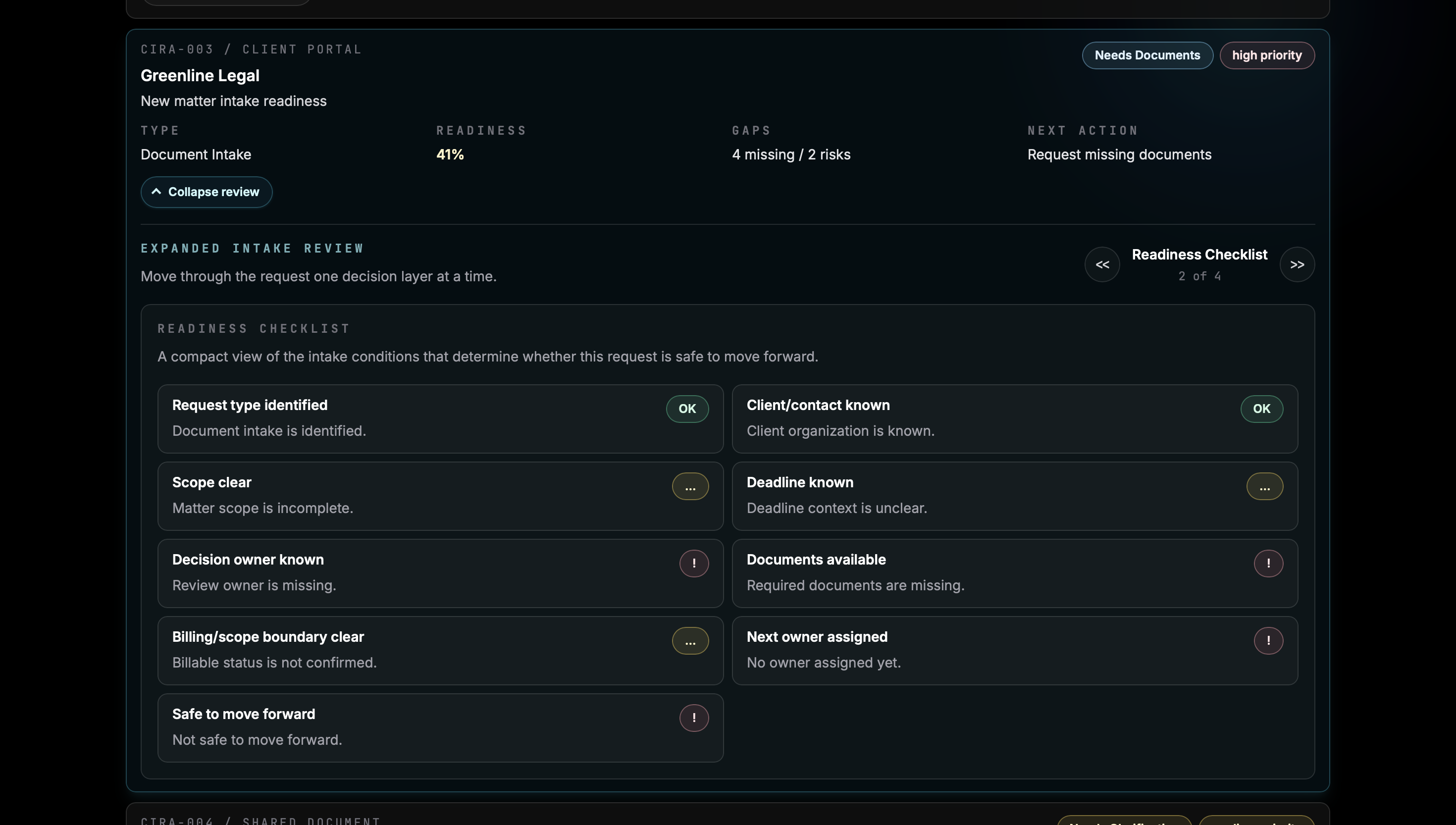Click 'Review owner is missing.' text

[x=255, y=585]
